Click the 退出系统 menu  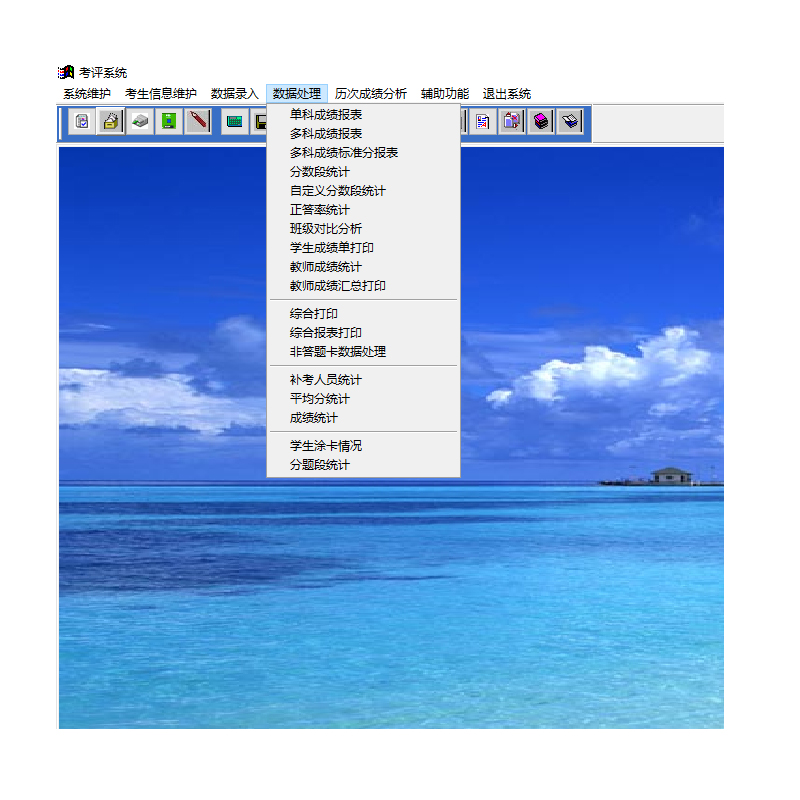(x=507, y=94)
